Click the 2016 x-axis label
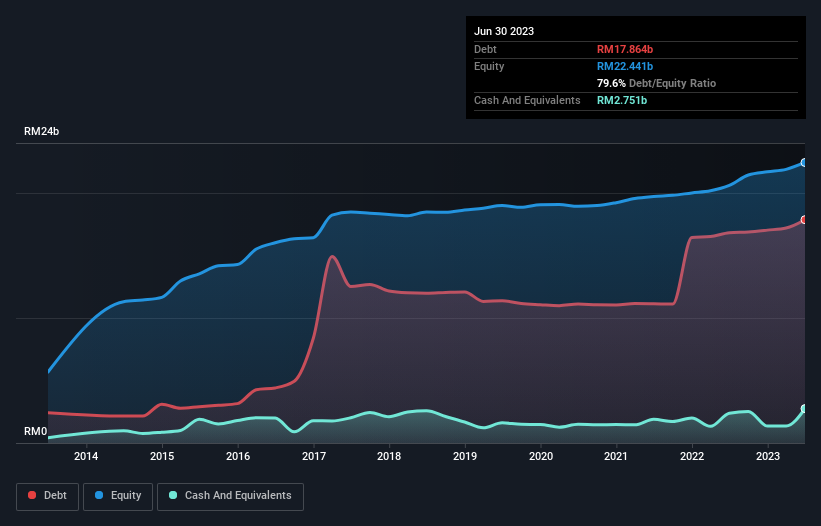This screenshot has height=526, width=821. click(x=238, y=456)
